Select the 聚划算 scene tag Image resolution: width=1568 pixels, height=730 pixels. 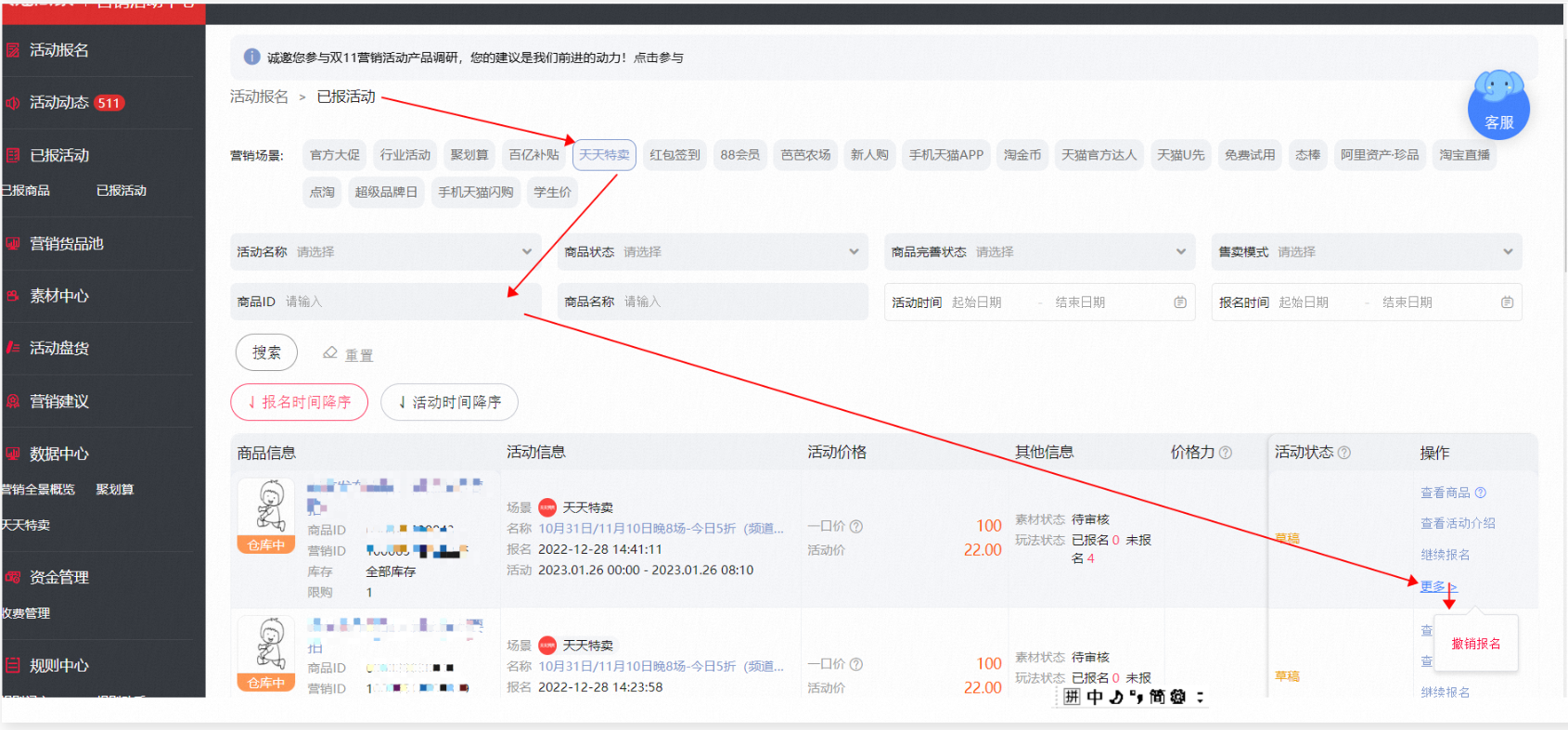coord(469,155)
